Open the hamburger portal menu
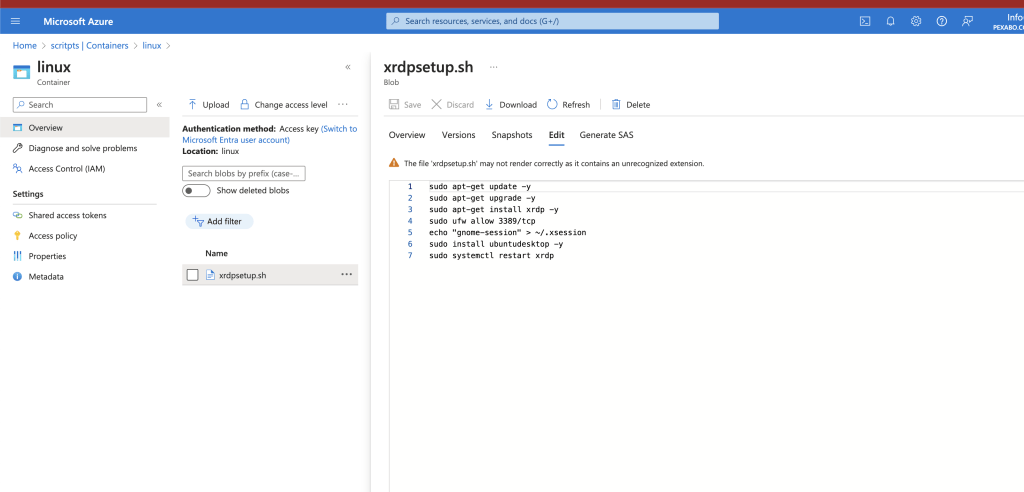This screenshot has width=1024, height=492. click(x=16, y=21)
